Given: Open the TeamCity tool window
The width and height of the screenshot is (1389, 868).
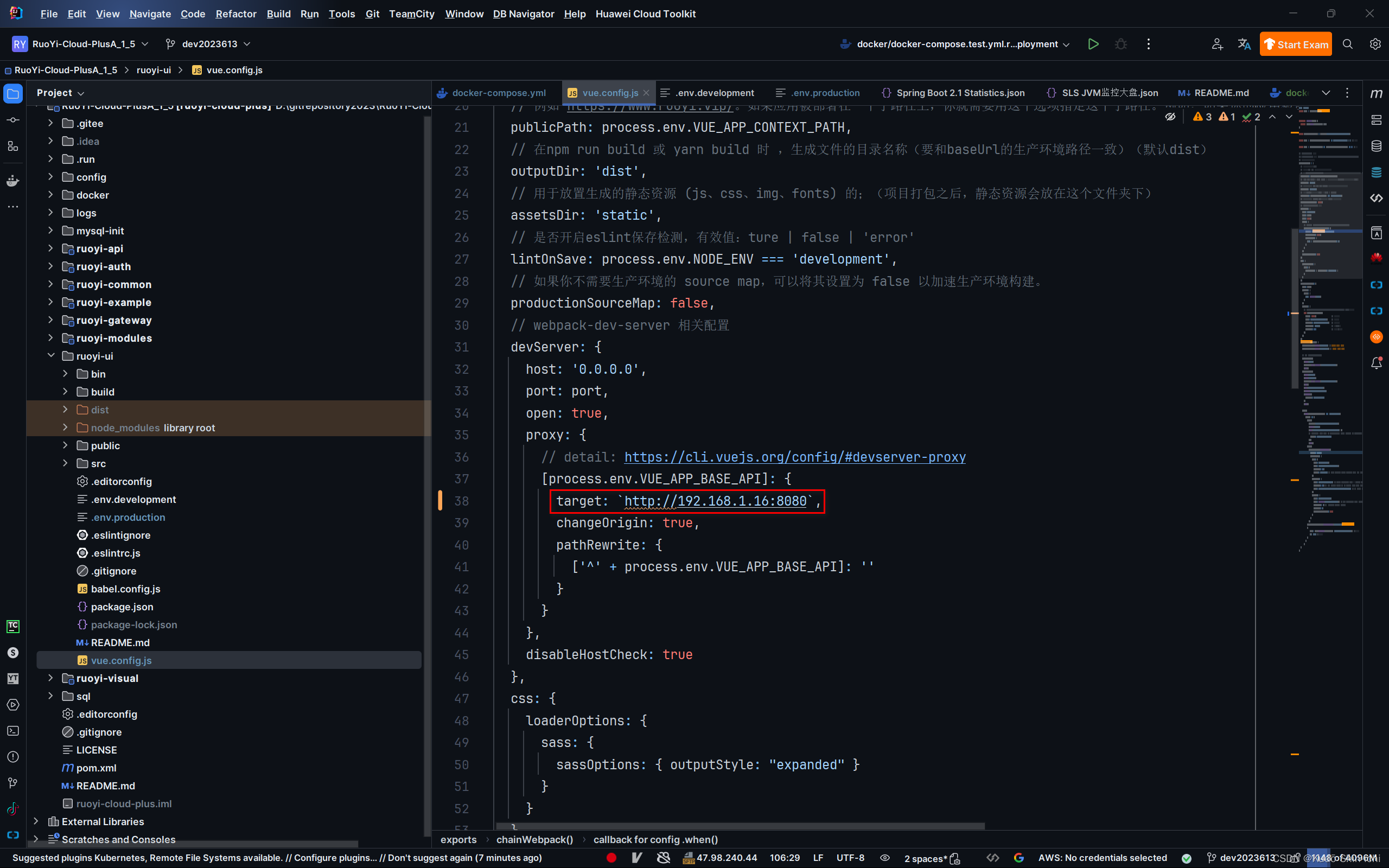Looking at the screenshot, I should point(12,626).
